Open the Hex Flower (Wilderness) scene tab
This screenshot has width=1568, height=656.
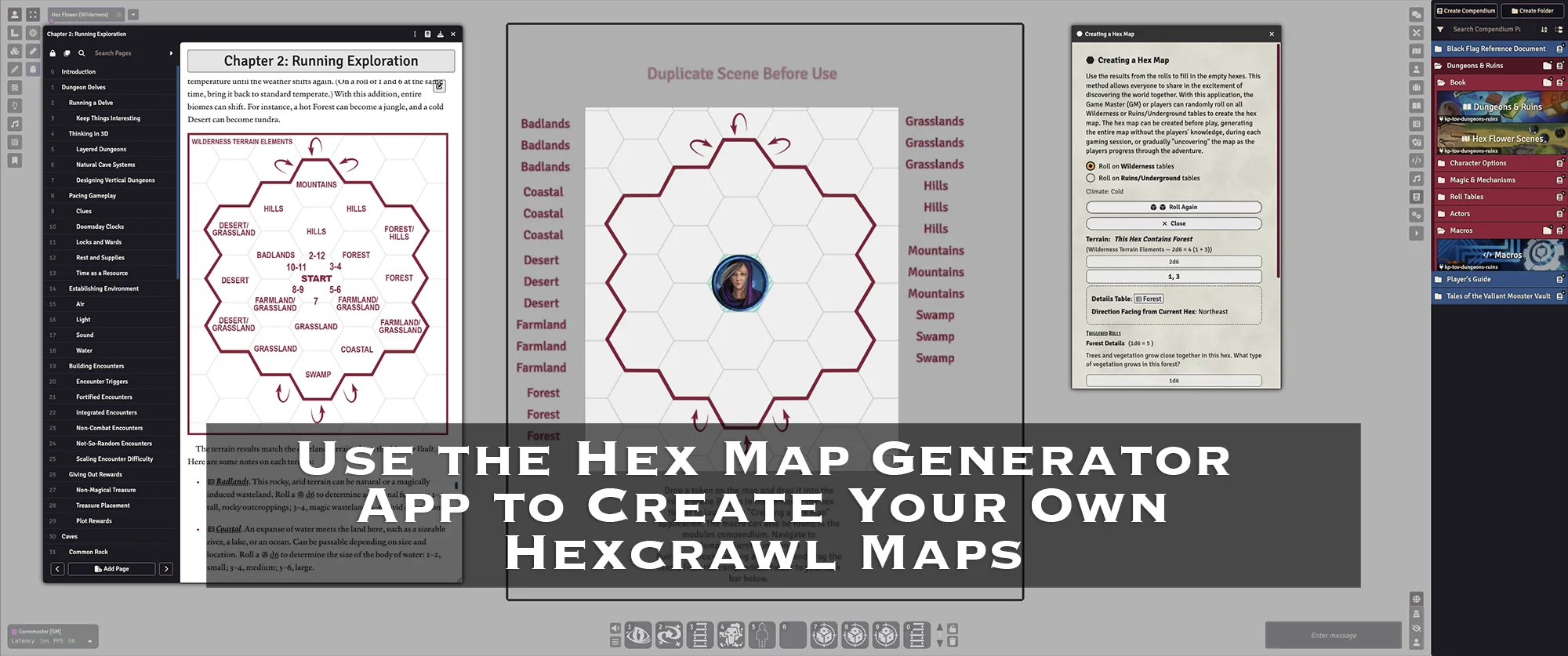(85, 14)
